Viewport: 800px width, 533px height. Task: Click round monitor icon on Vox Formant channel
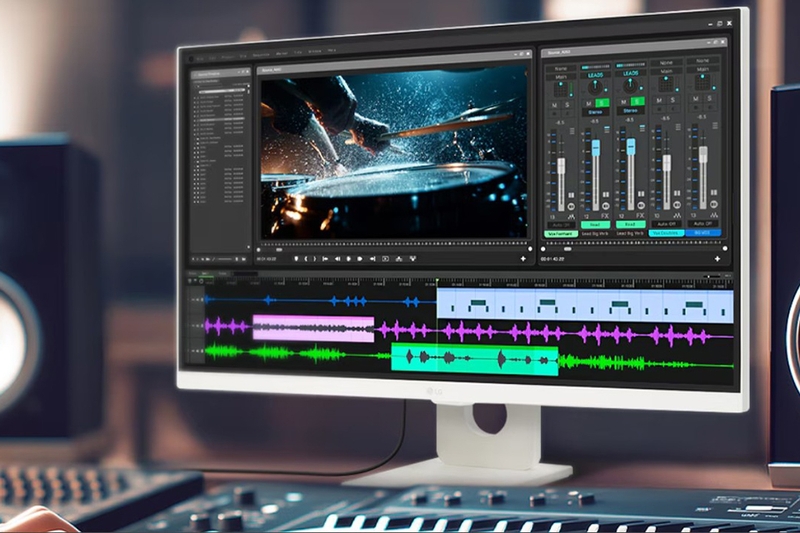[x=571, y=207]
